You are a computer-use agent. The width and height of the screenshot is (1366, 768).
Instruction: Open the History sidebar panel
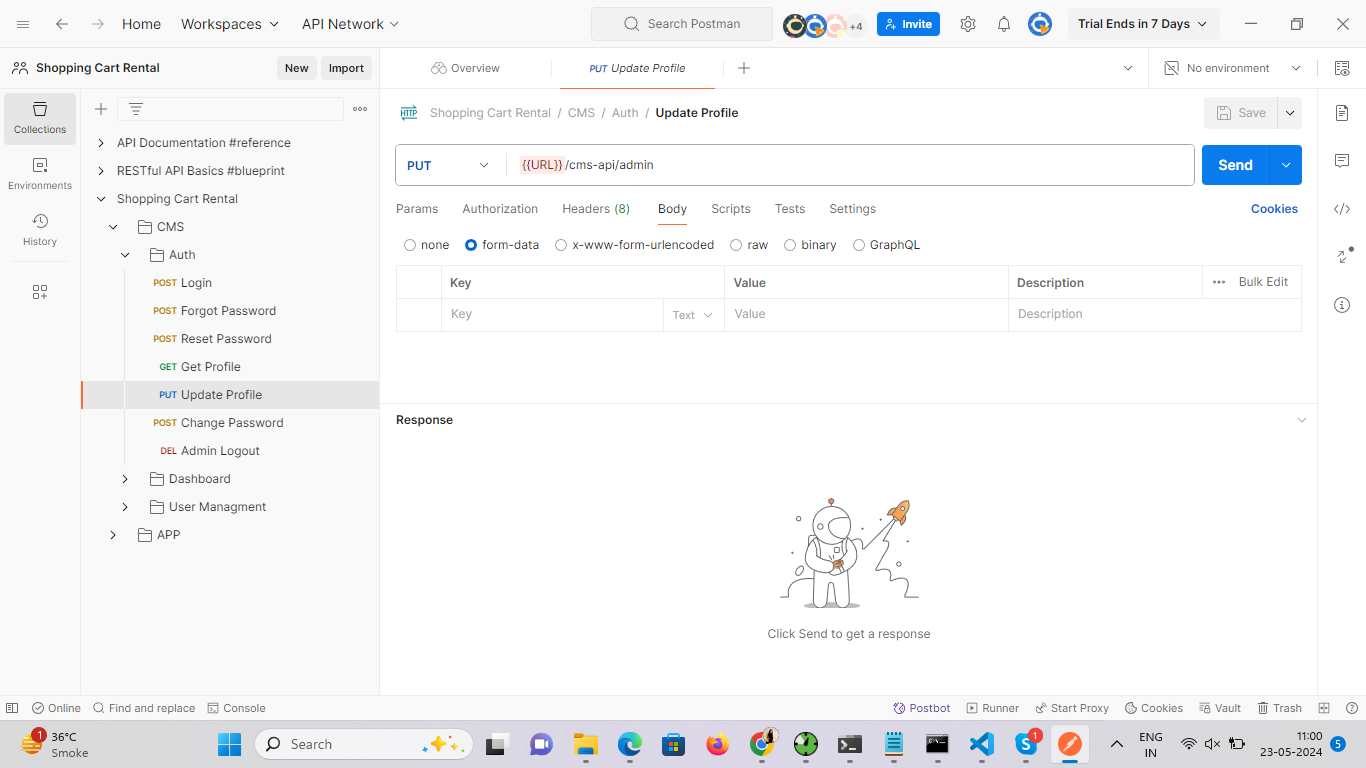40,230
